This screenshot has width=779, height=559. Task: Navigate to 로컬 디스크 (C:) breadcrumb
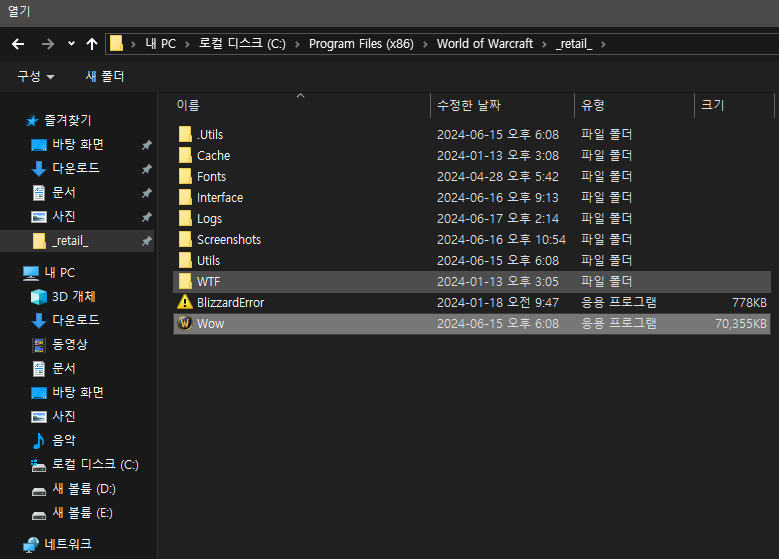(x=242, y=44)
